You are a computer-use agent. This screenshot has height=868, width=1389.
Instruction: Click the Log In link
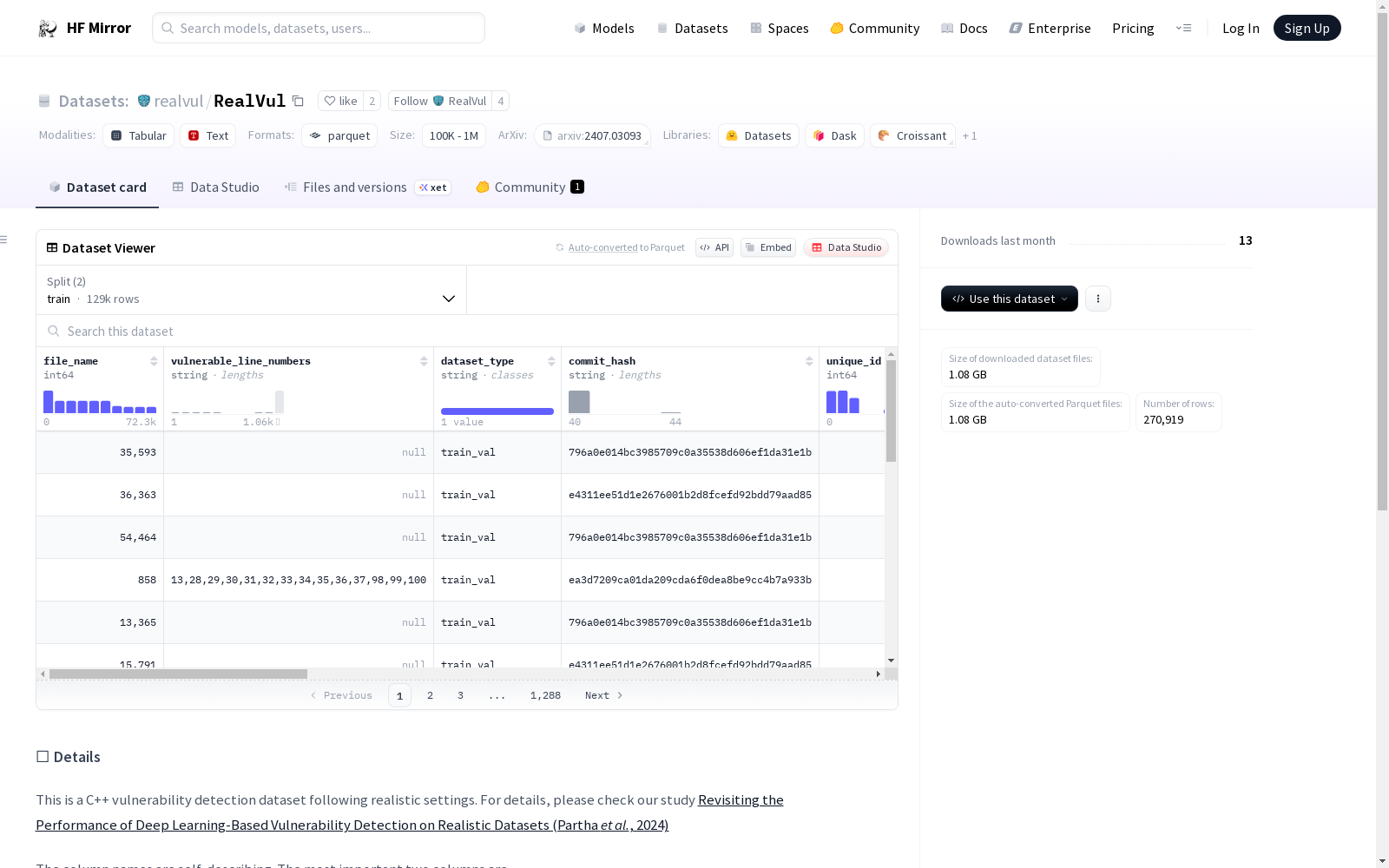pyautogui.click(x=1241, y=29)
